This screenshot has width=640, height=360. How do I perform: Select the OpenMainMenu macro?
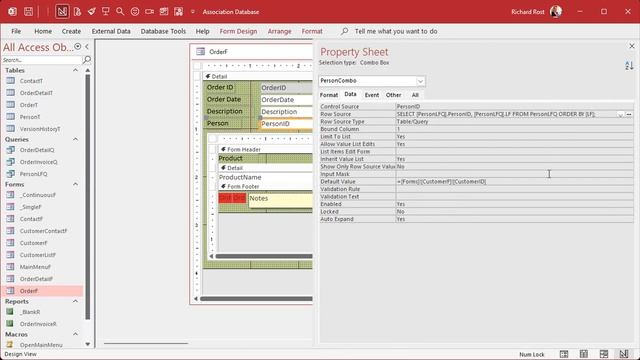tap(41, 345)
